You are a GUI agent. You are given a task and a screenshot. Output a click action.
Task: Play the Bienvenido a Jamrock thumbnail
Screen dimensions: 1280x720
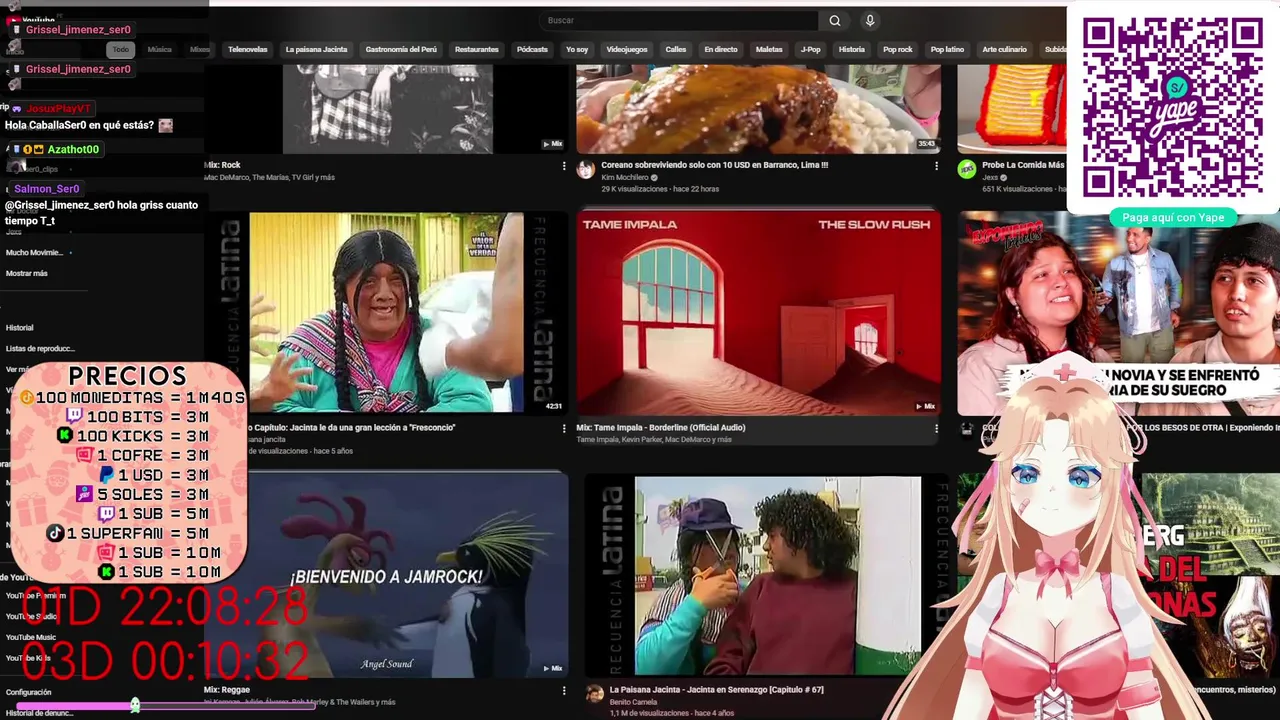387,576
